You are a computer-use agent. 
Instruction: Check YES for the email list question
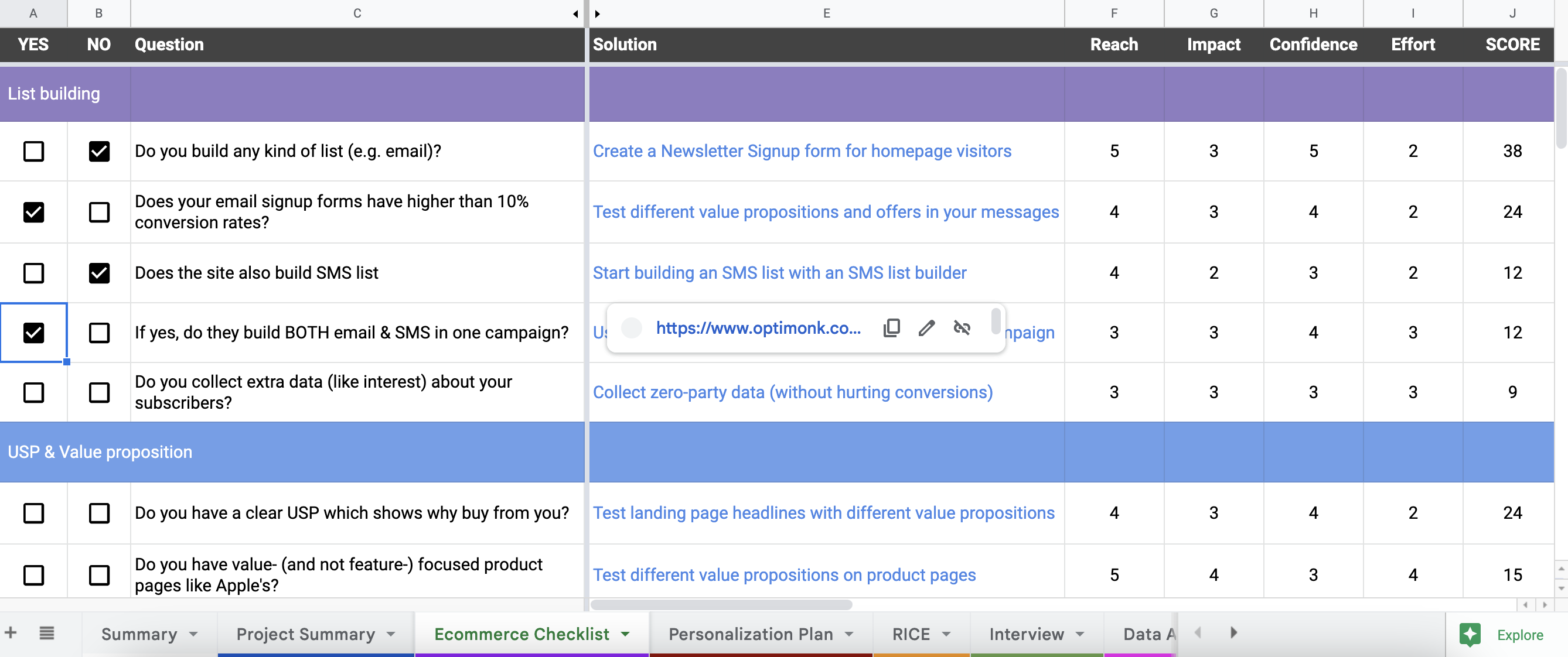click(33, 151)
